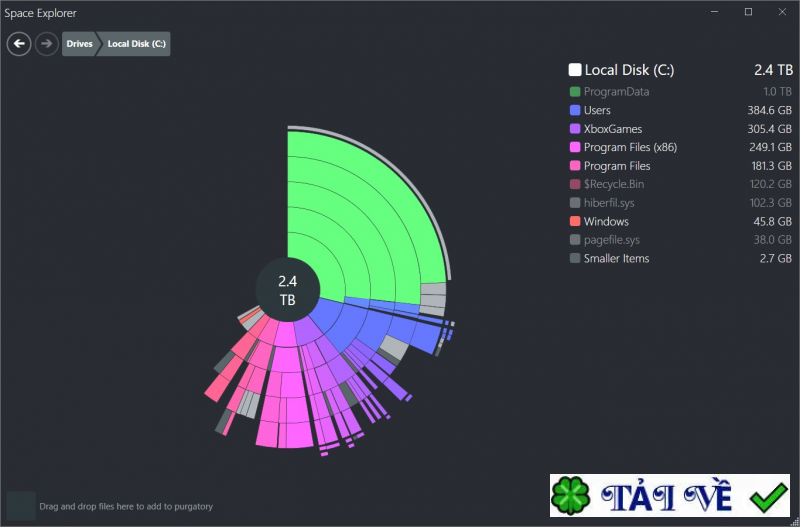Click the drag and drop purgatory hint text
The image size is (800, 527).
[x=126, y=507]
